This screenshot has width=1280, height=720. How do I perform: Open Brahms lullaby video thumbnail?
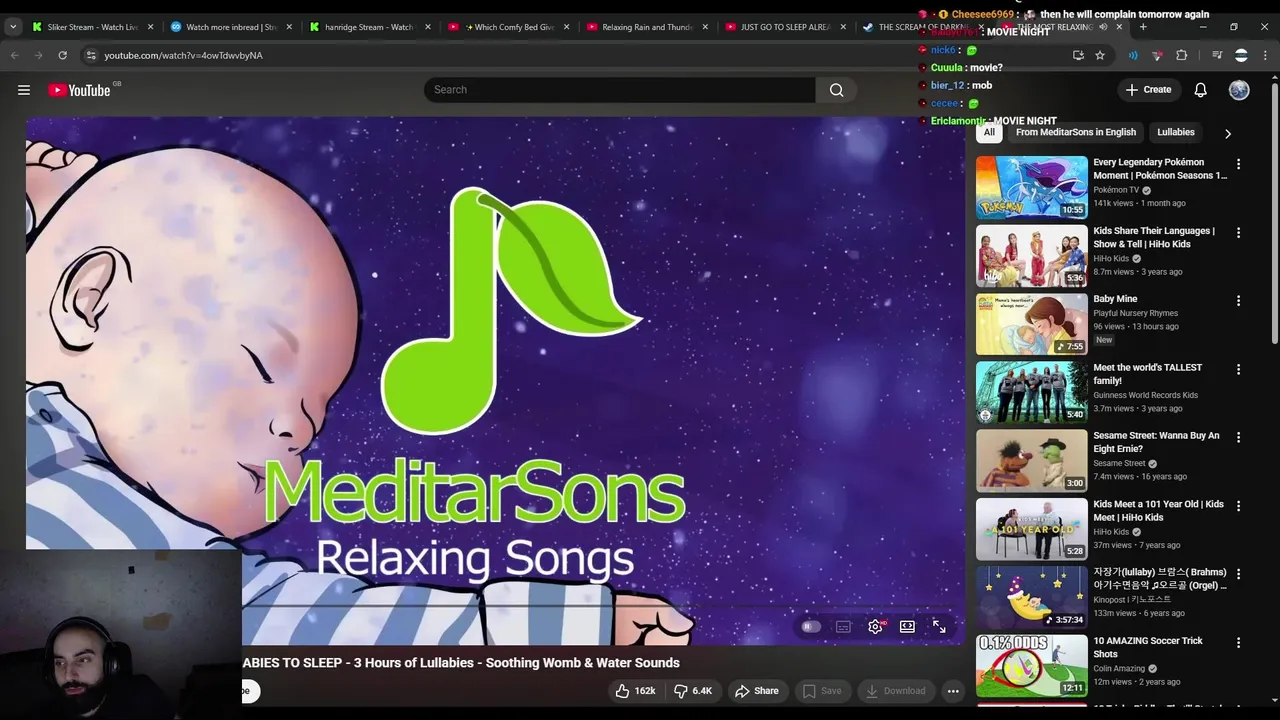pos(1031,597)
